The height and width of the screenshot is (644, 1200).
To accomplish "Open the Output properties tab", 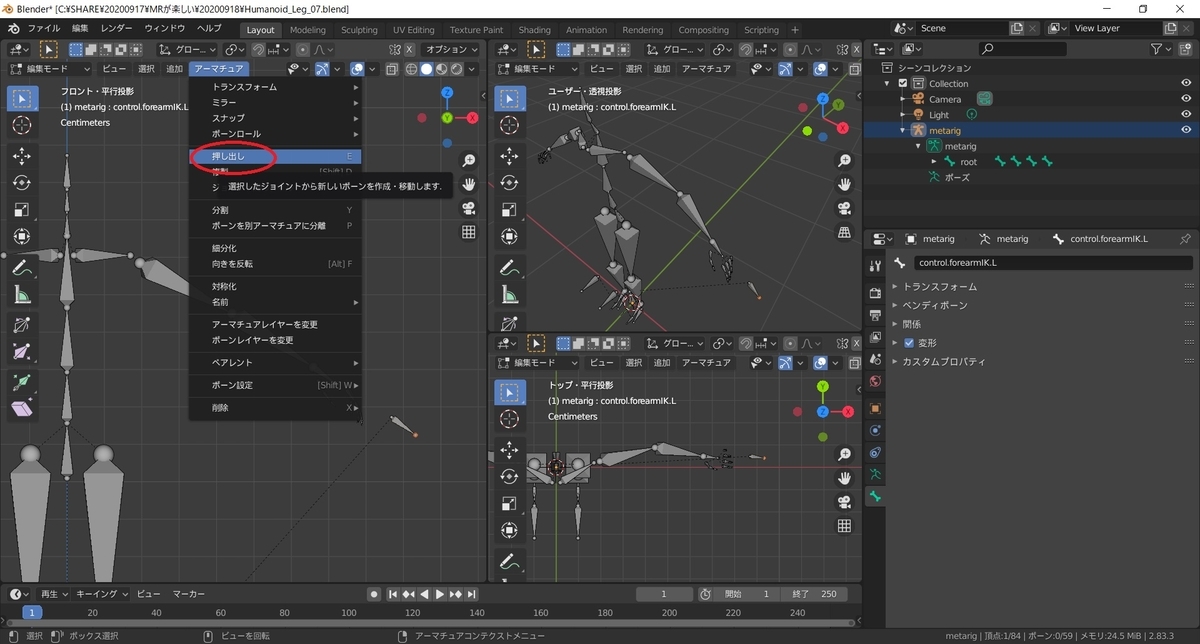I will coord(875,315).
